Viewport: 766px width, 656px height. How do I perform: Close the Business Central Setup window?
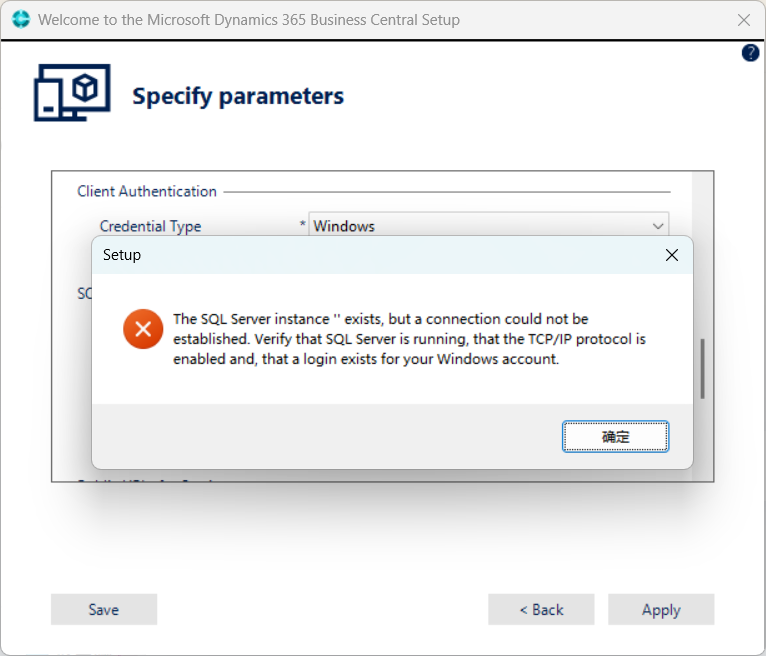pyautogui.click(x=744, y=20)
